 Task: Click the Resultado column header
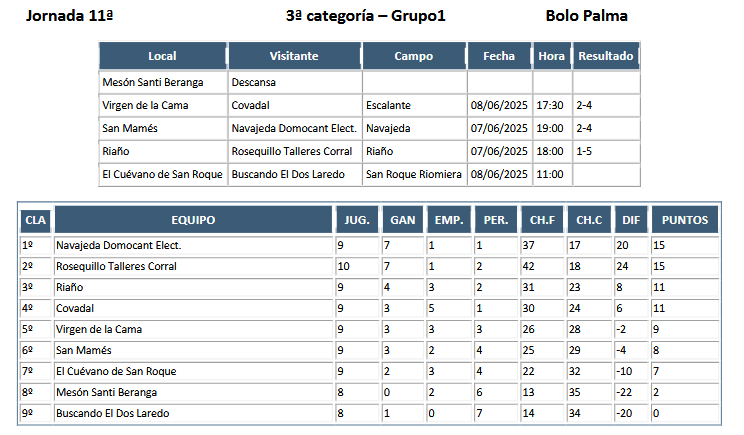606,56
